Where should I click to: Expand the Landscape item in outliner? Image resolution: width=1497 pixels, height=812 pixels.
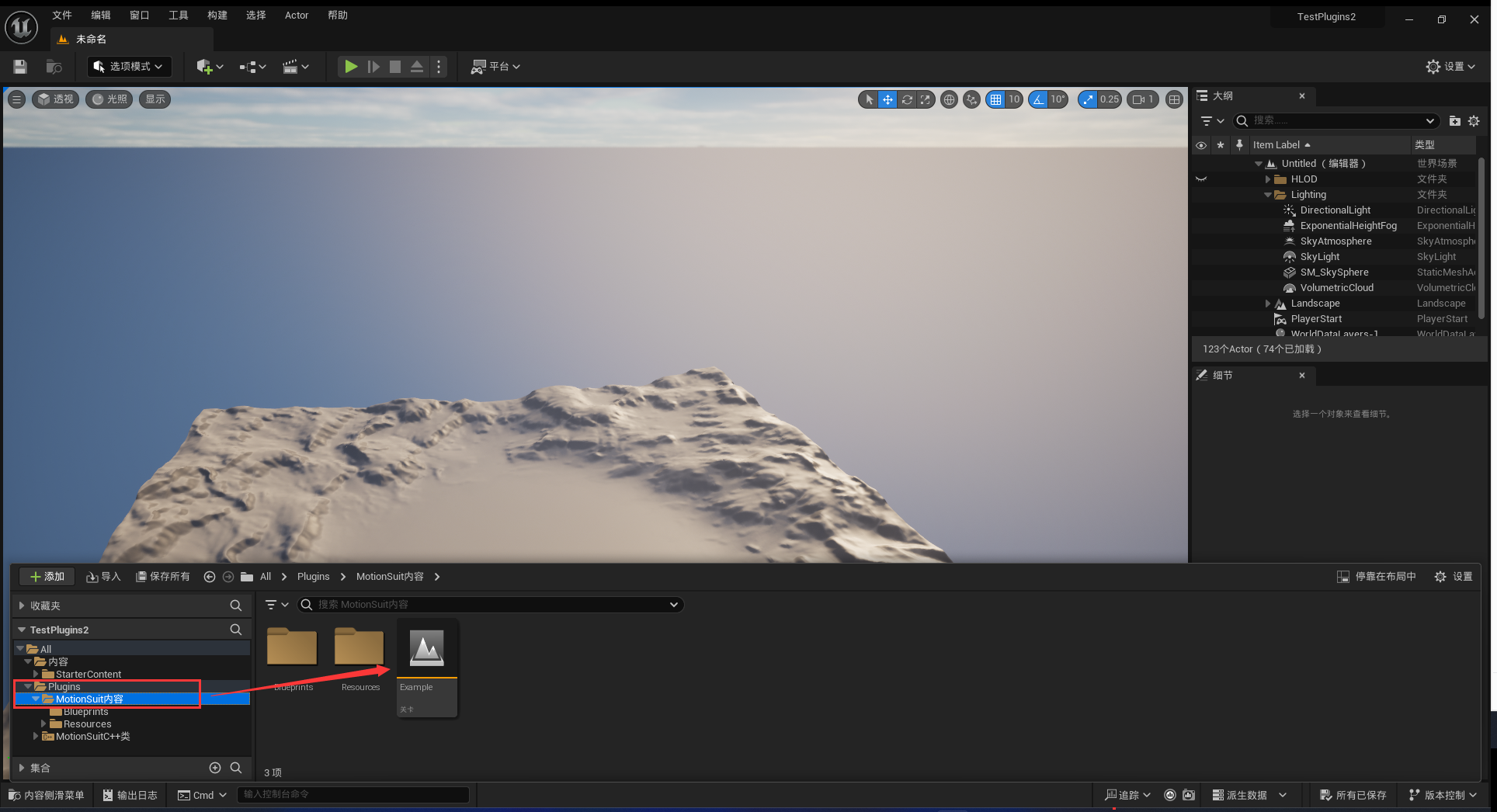1268,304
